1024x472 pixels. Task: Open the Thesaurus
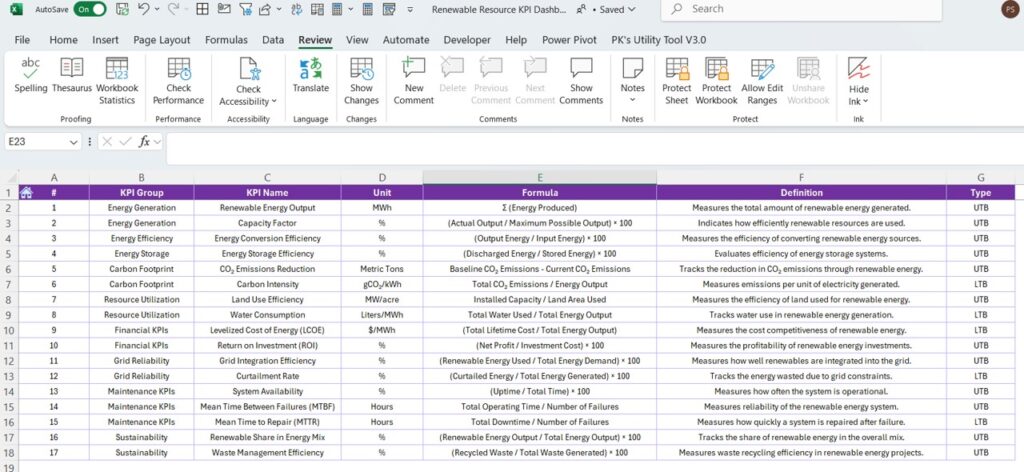(x=72, y=76)
